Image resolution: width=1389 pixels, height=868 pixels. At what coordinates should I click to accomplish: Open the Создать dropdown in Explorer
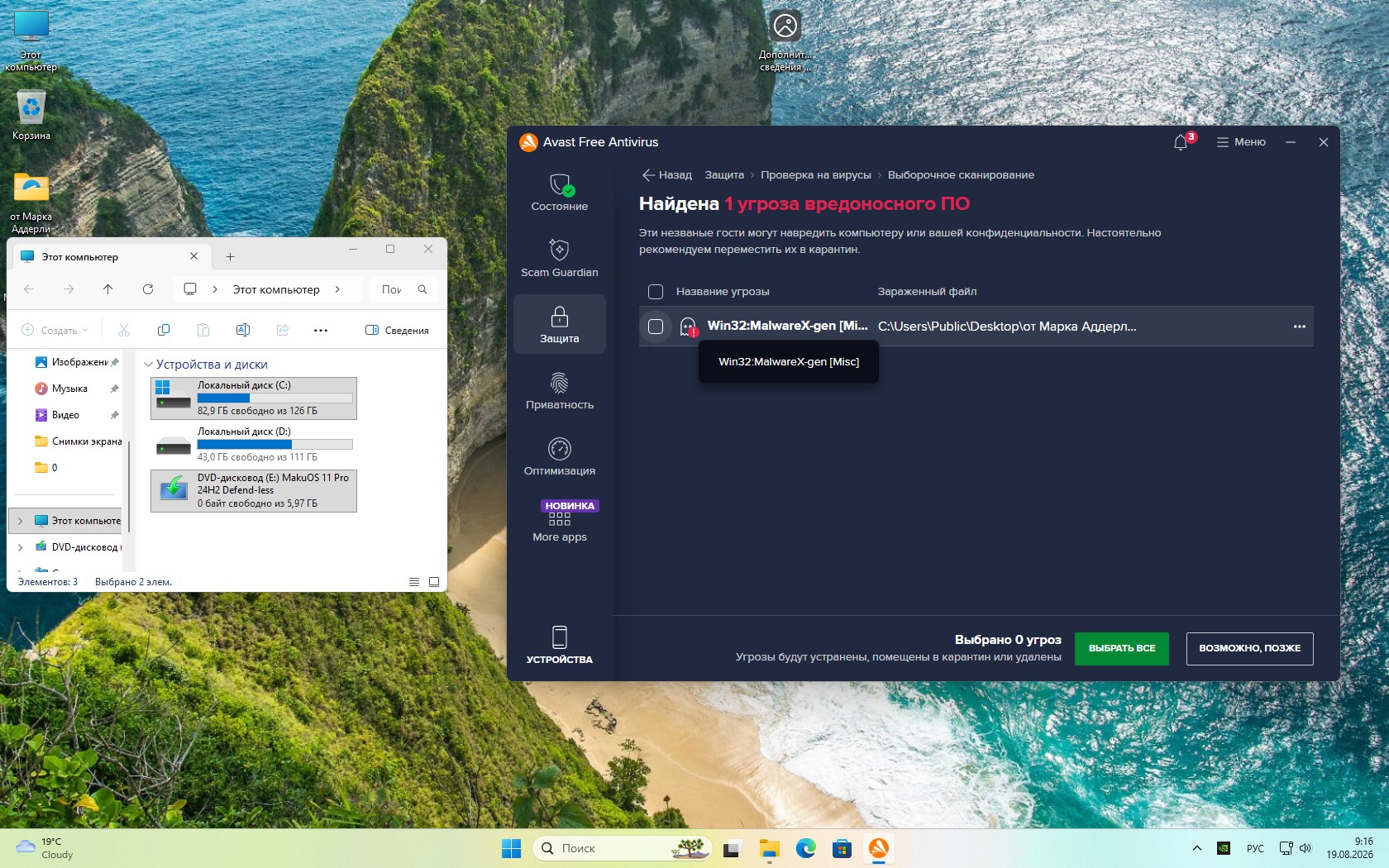tap(55, 331)
